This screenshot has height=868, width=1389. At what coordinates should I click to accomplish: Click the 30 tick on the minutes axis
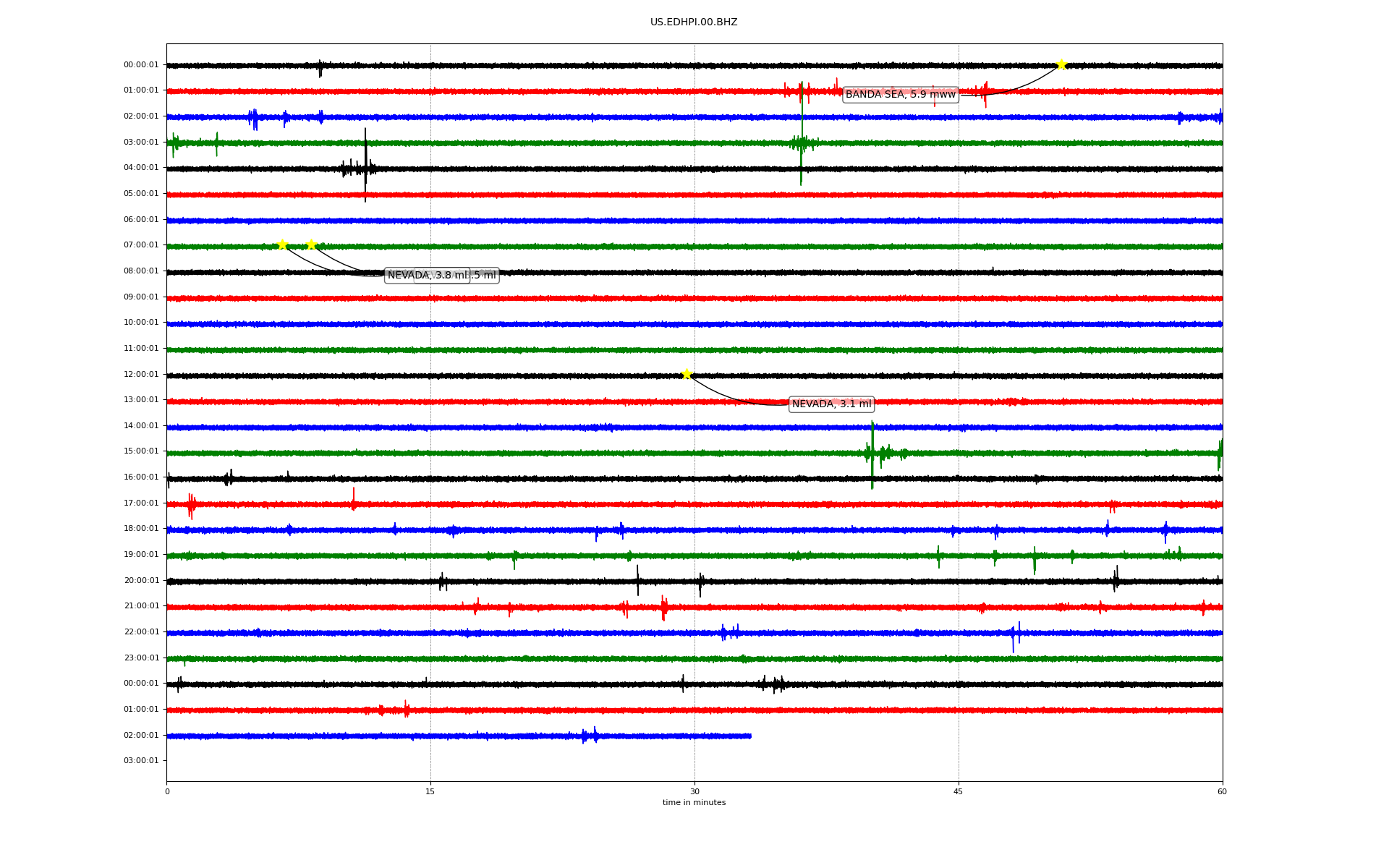click(694, 792)
